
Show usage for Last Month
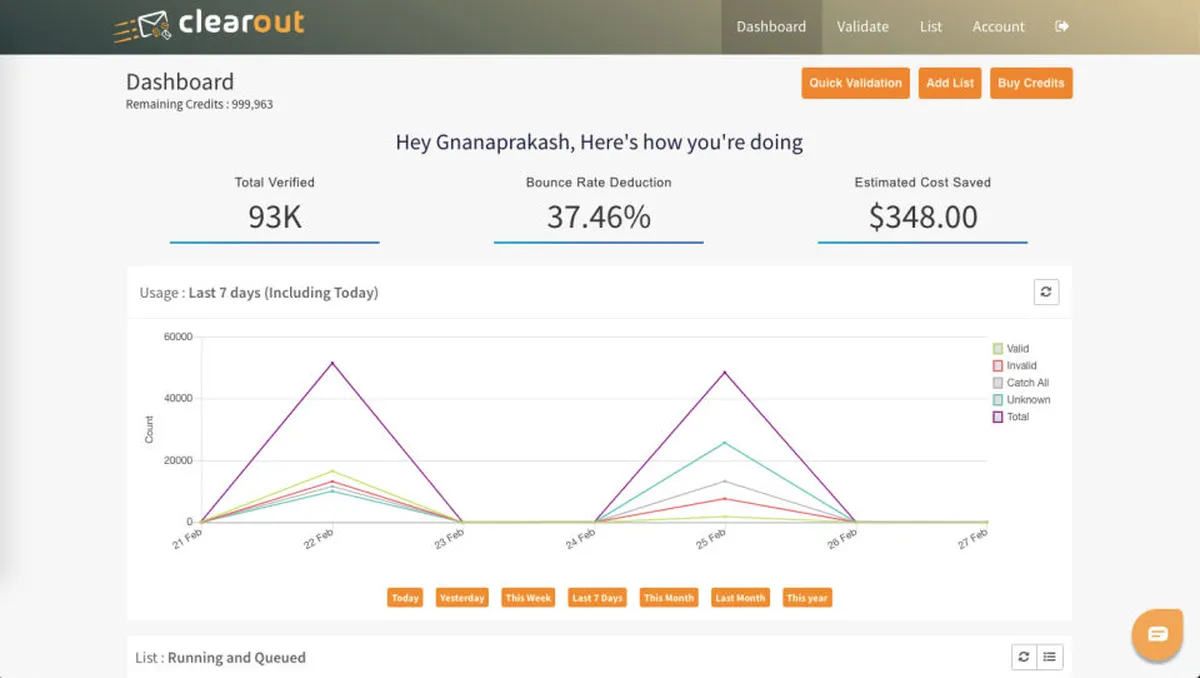(x=740, y=598)
